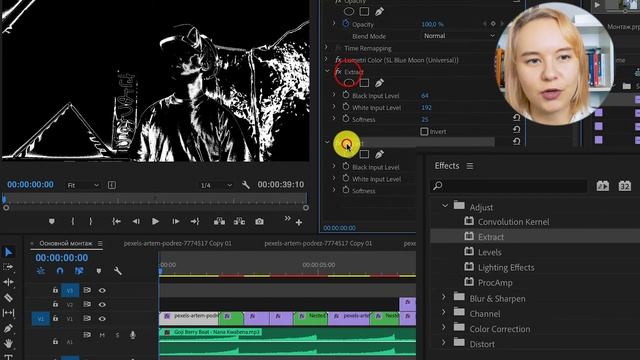This screenshot has width=640, height=360.
Task: Open the Fit zoom level dropdown
Action: [x=83, y=185]
